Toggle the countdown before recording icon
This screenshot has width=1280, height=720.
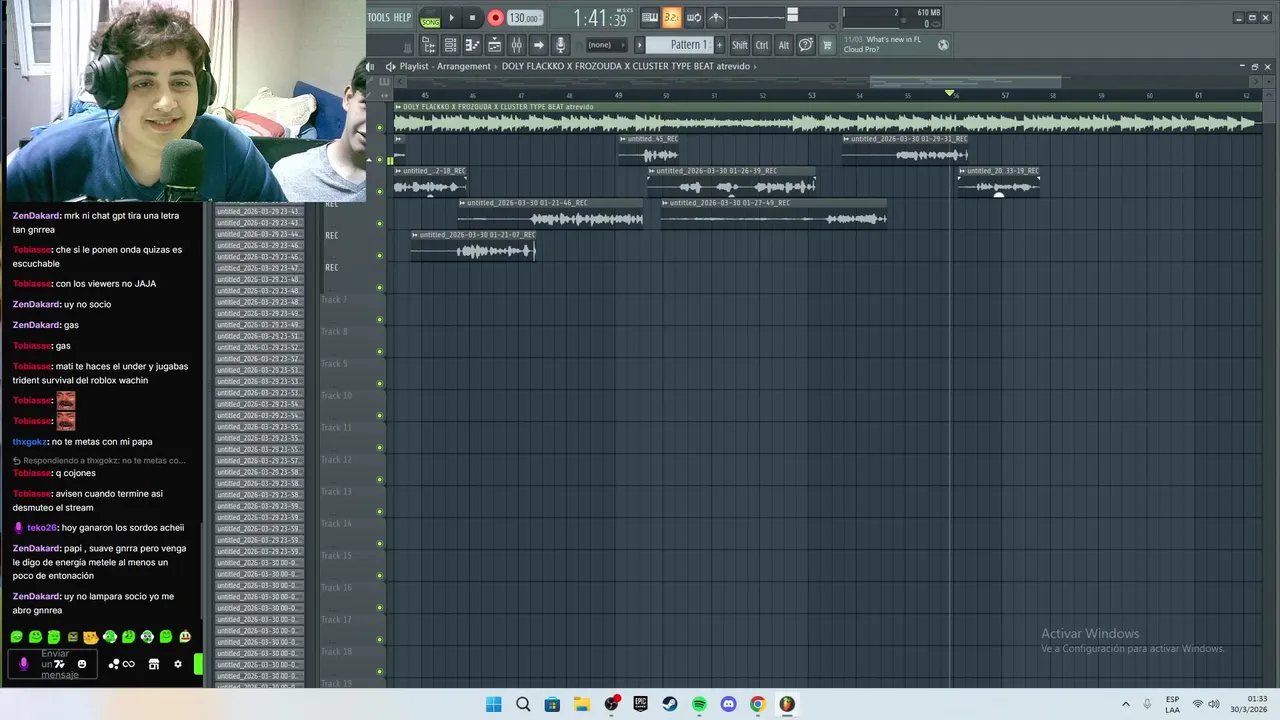tap(671, 17)
